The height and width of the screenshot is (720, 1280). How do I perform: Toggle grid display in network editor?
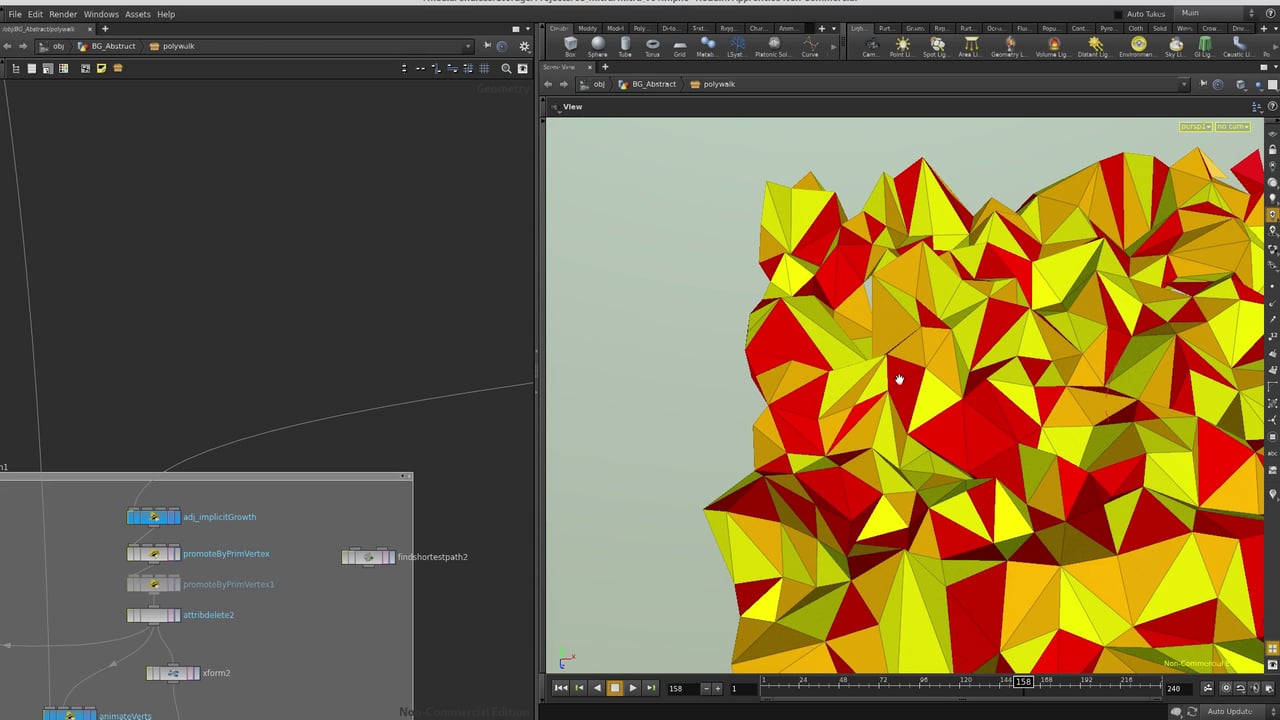(x=484, y=68)
